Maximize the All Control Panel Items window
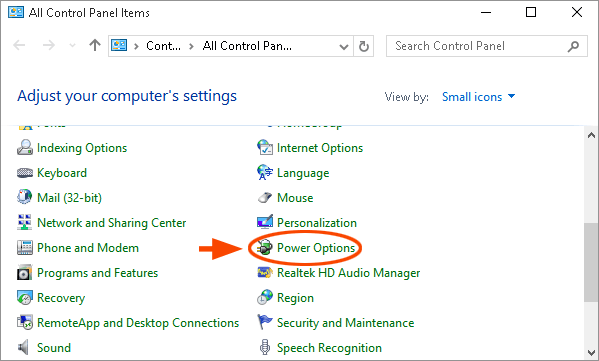This screenshot has height=361, width=599. pos(531,13)
